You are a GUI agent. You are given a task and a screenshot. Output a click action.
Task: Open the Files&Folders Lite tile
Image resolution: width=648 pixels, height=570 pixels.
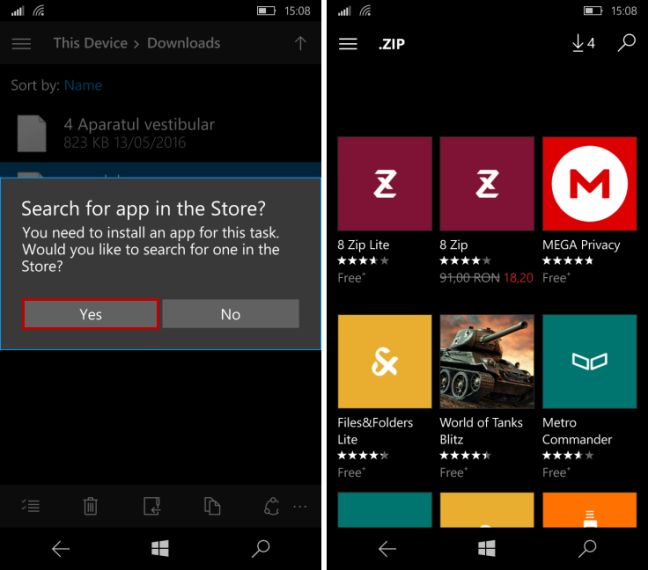click(384, 361)
